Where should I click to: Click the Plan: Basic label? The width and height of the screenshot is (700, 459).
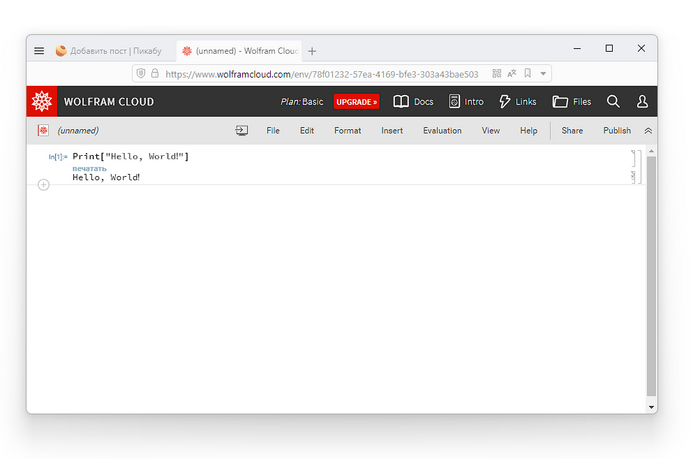[x=302, y=102]
